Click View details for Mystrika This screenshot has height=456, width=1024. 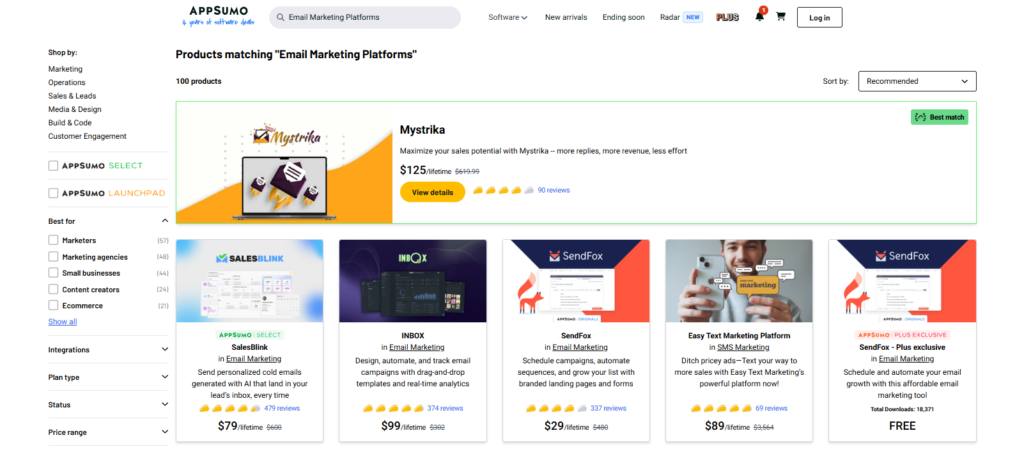point(432,192)
